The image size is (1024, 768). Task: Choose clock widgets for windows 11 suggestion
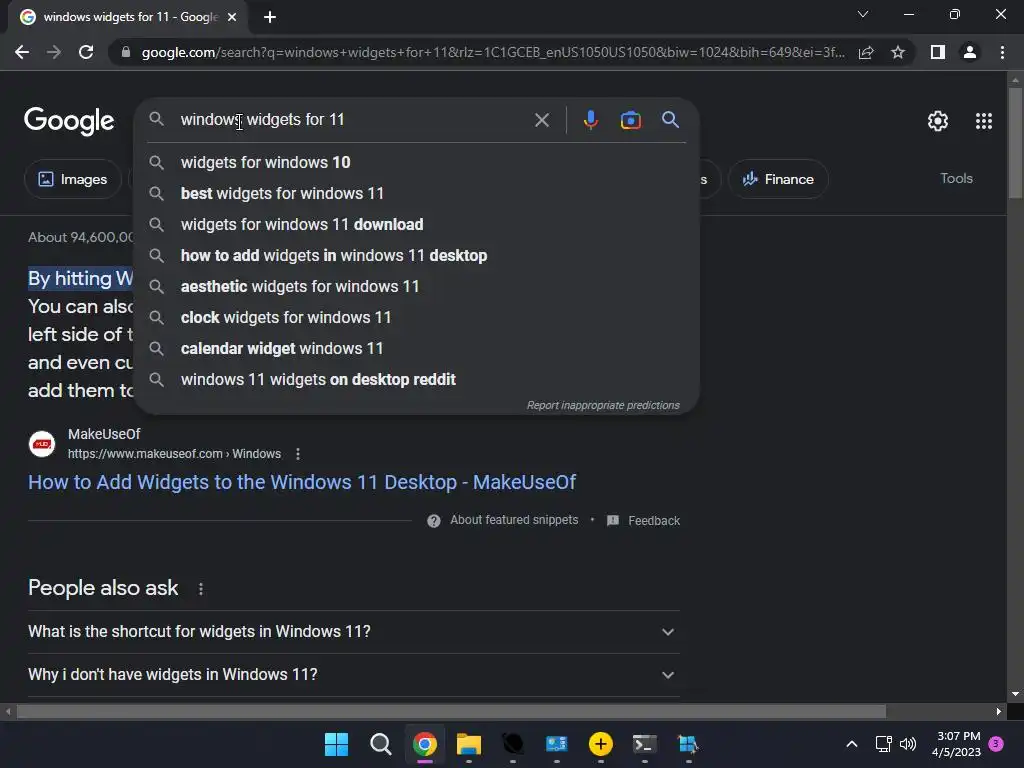[417, 317]
